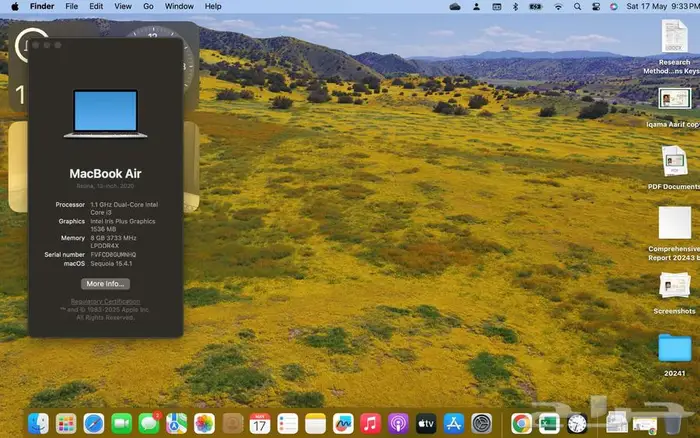Open the App Store in Dock
The image size is (700, 438).
pyautogui.click(x=454, y=423)
